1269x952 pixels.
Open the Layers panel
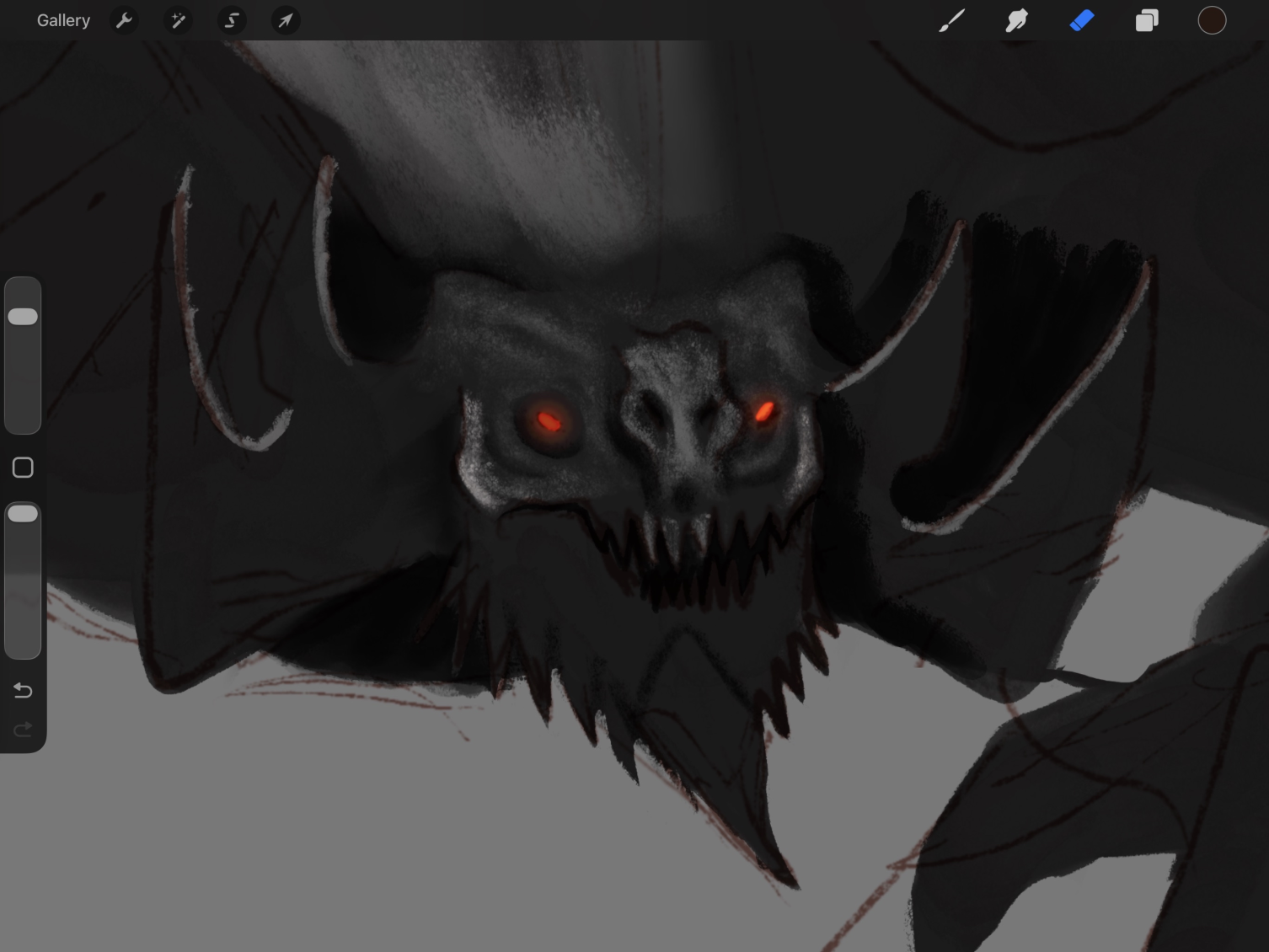1147,20
